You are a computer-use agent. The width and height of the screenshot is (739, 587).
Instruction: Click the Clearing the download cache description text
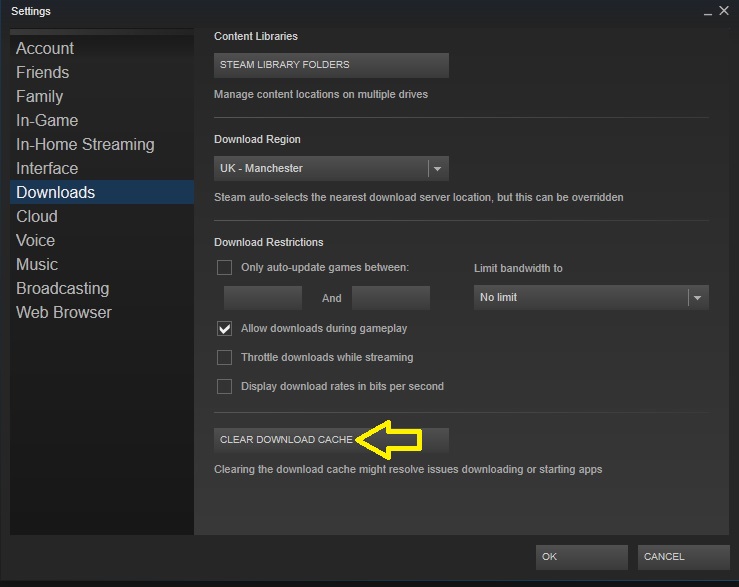pyautogui.click(x=408, y=470)
